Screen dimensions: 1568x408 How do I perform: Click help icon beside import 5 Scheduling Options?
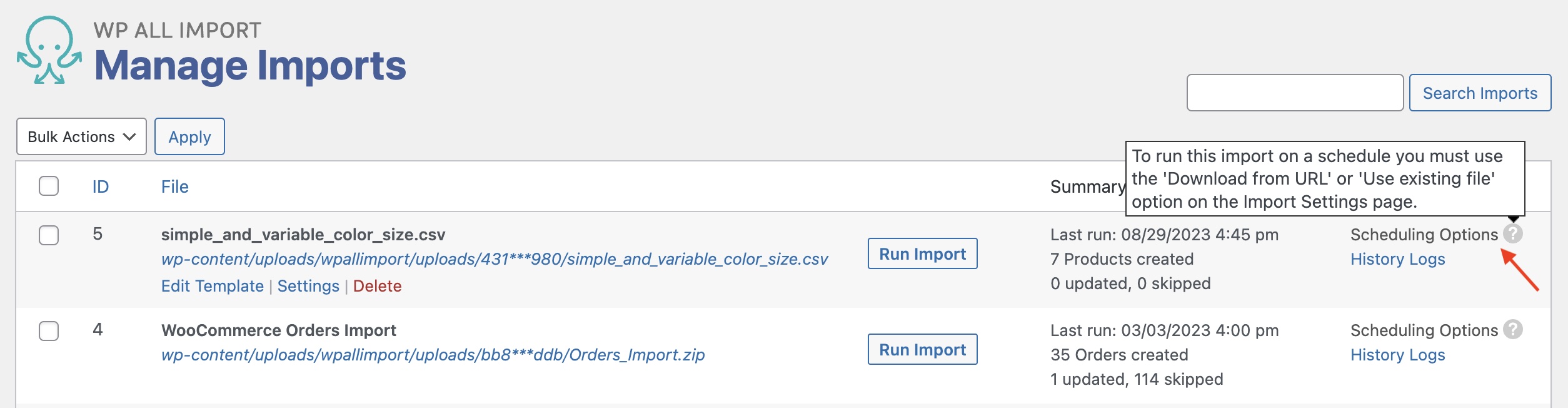pyautogui.click(x=1512, y=234)
